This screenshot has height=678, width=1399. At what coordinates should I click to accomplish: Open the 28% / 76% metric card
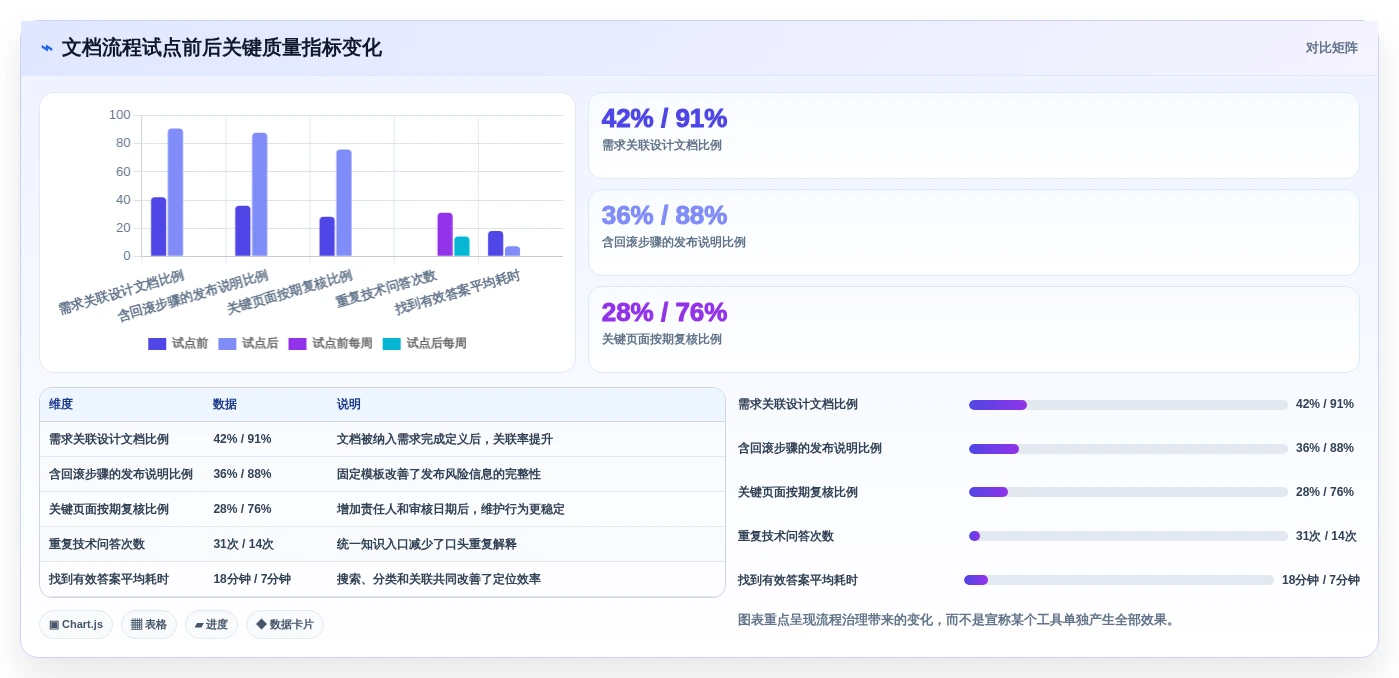(x=973, y=330)
